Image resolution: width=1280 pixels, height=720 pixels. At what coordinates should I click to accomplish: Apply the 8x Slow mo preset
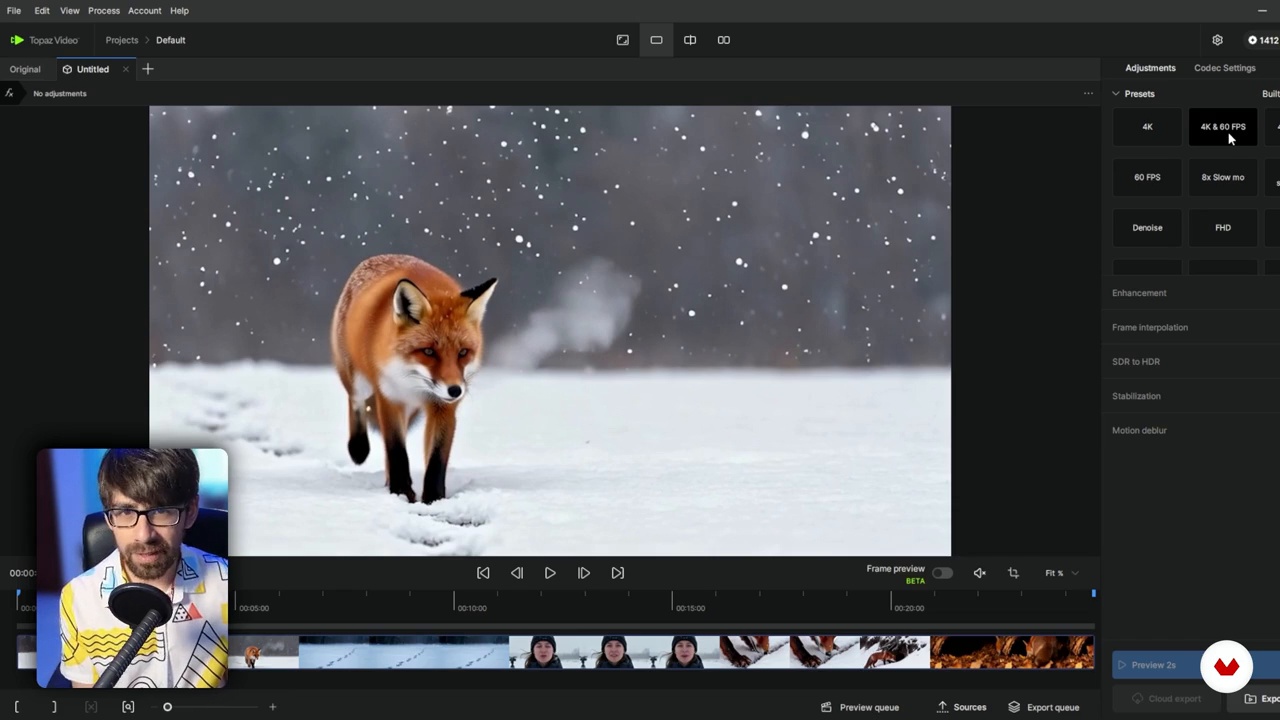pyautogui.click(x=1222, y=177)
